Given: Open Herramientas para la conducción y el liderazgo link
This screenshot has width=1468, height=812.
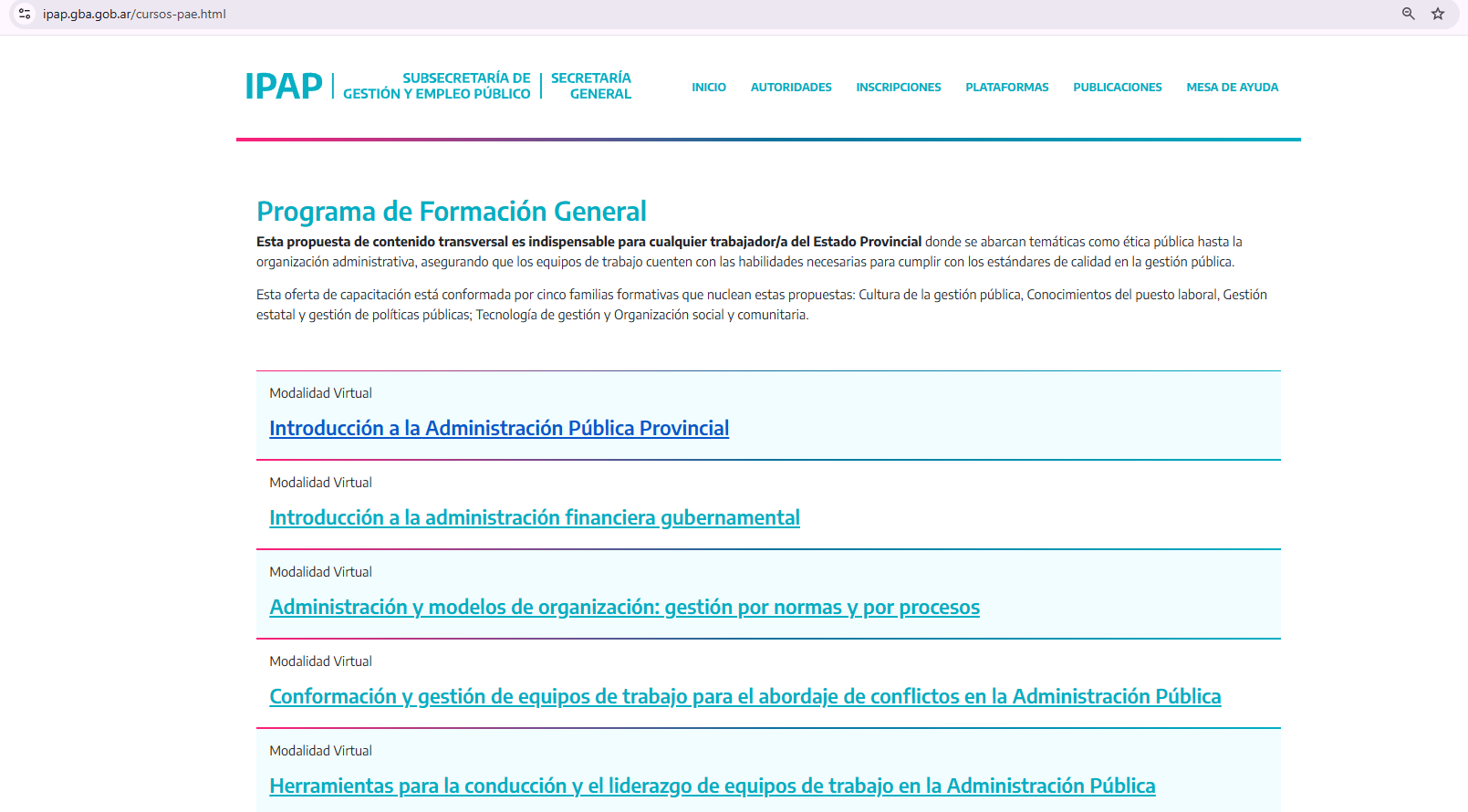Looking at the screenshot, I should pos(712,786).
